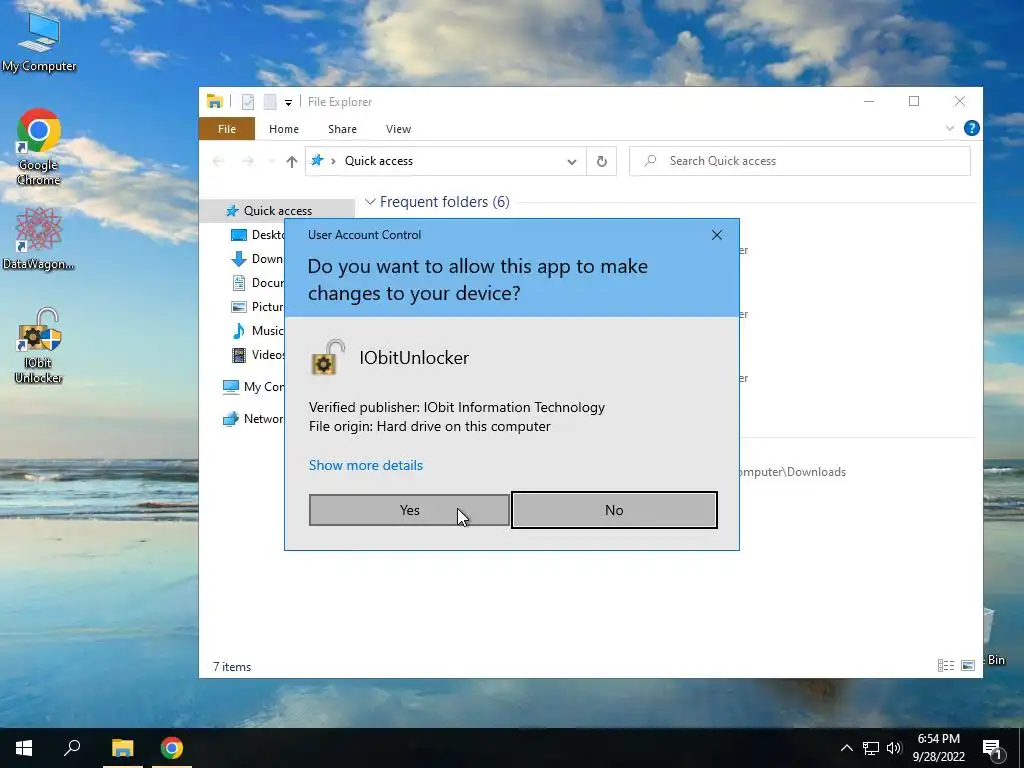Open taskbar clock showing 6:54 PM
The width and height of the screenshot is (1024, 768).
pyautogui.click(x=938, y=748)
